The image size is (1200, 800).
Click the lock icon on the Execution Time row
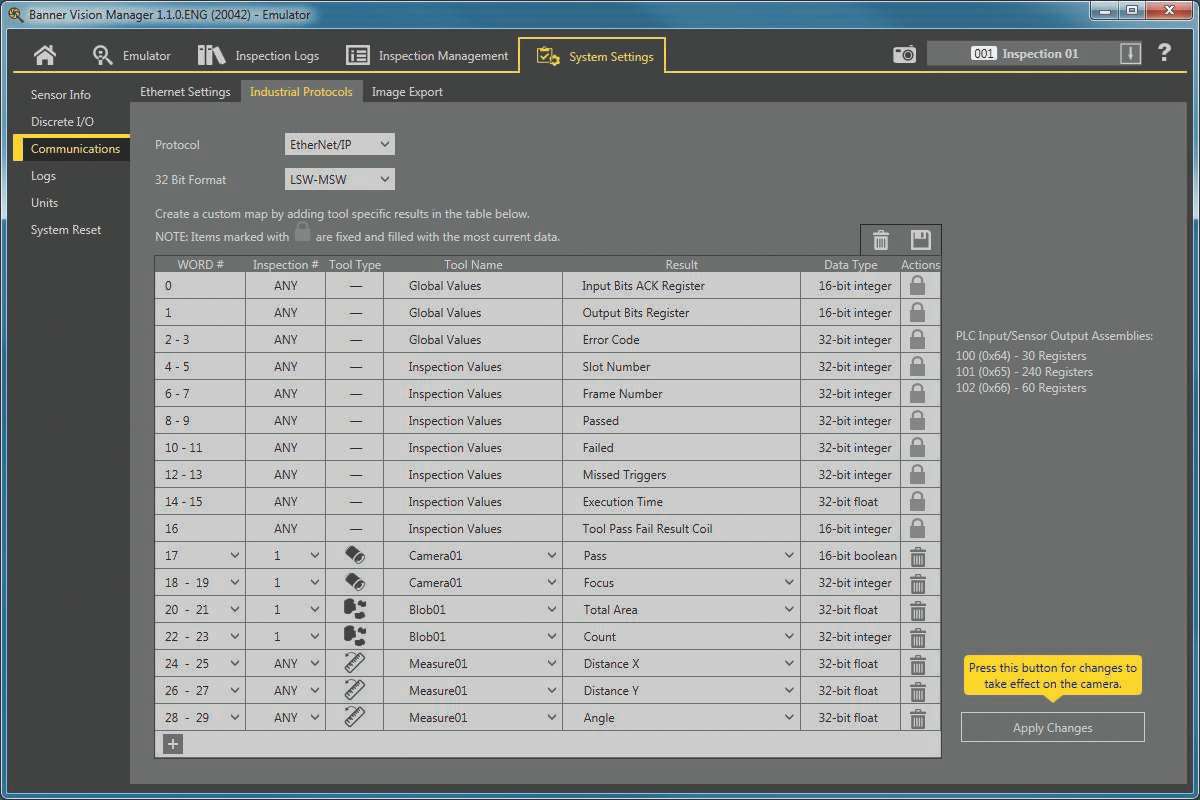919,501
